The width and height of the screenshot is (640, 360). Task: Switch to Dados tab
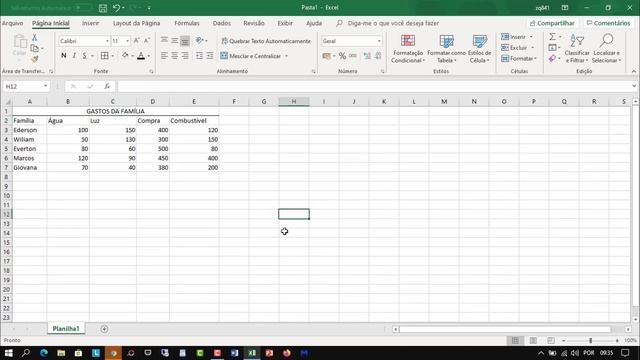pyautogui.click(x=222, y=23)
